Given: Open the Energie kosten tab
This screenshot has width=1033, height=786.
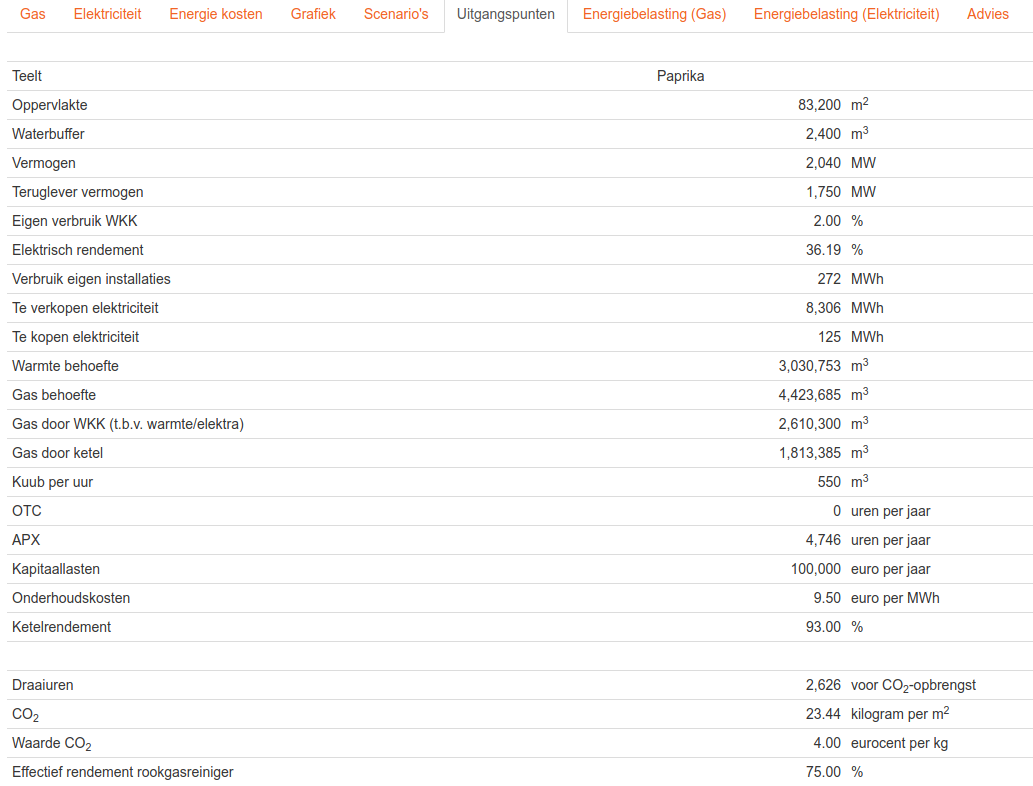Looking at the screenshot, I should [x=216, y=14].
